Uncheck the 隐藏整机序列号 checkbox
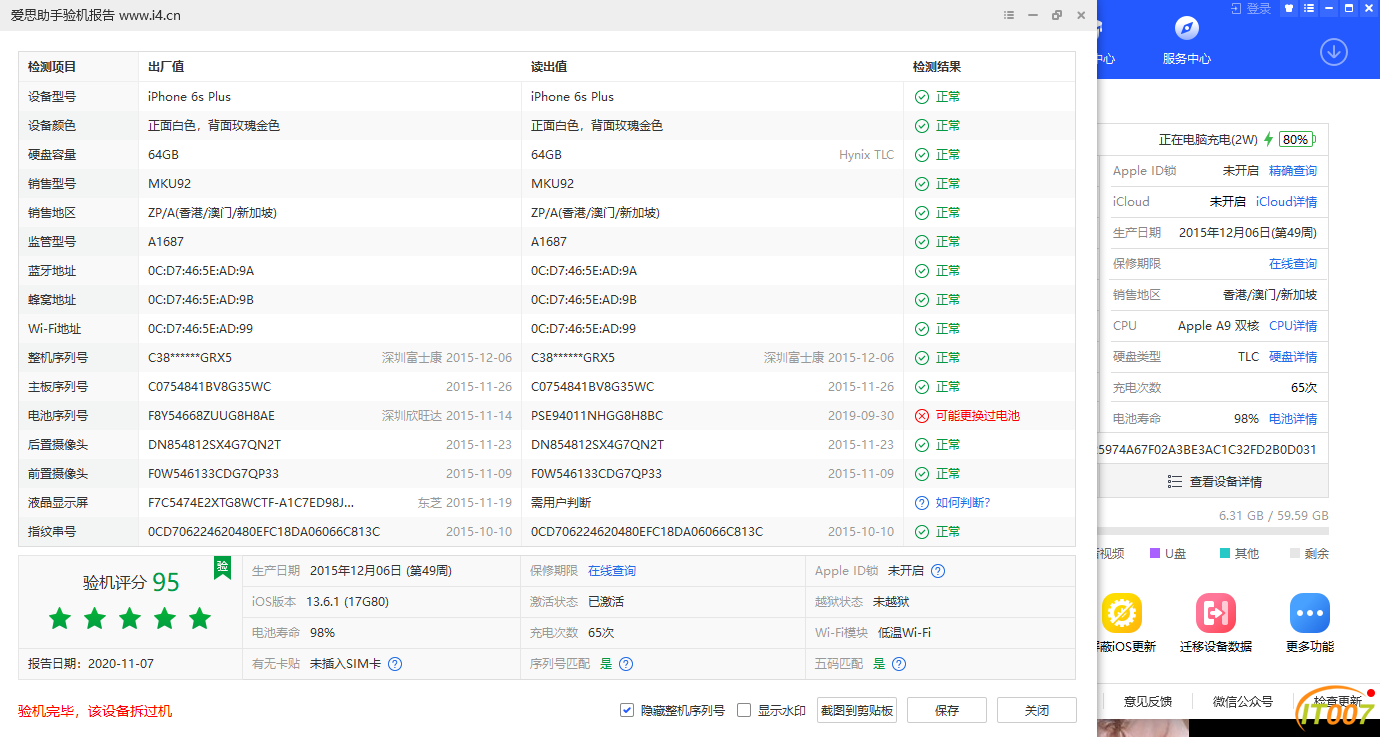Screen dimensions: 1380x737 click(626, 709)
